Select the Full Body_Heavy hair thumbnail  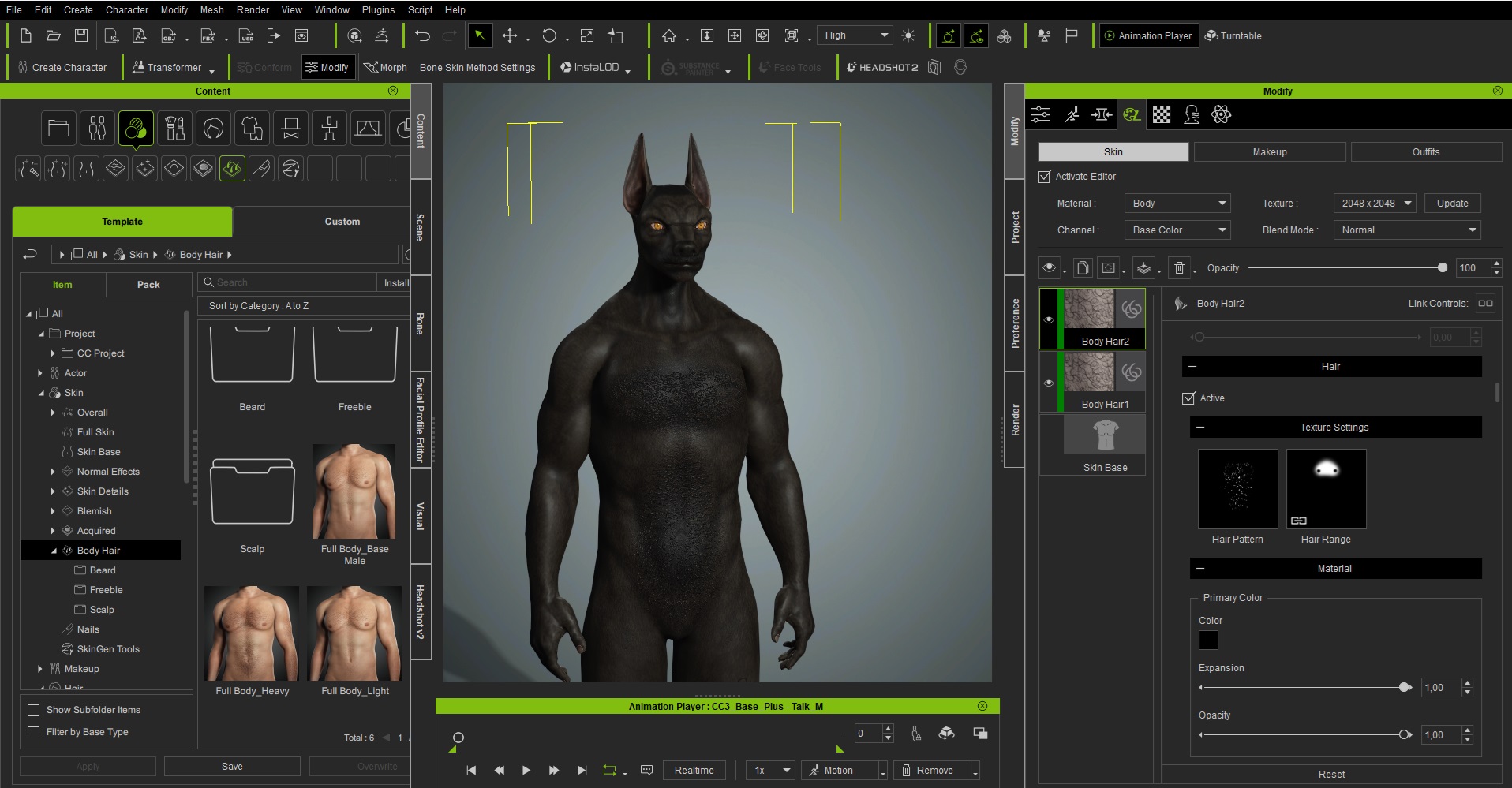252,633
